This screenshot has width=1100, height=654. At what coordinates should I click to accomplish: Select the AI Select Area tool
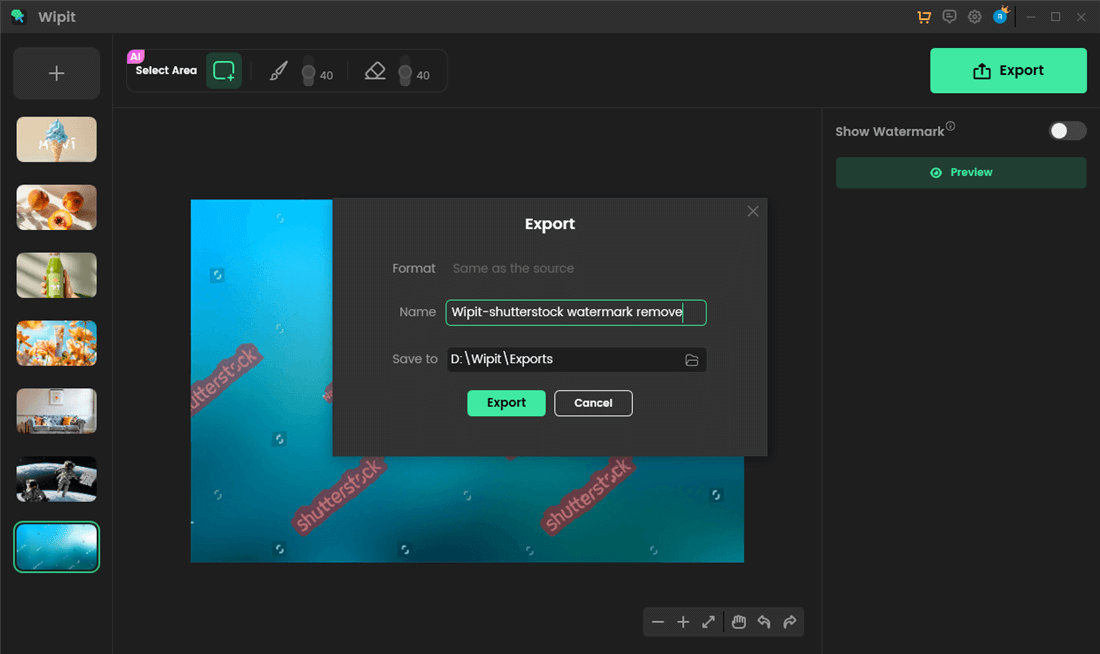point(224,71)
